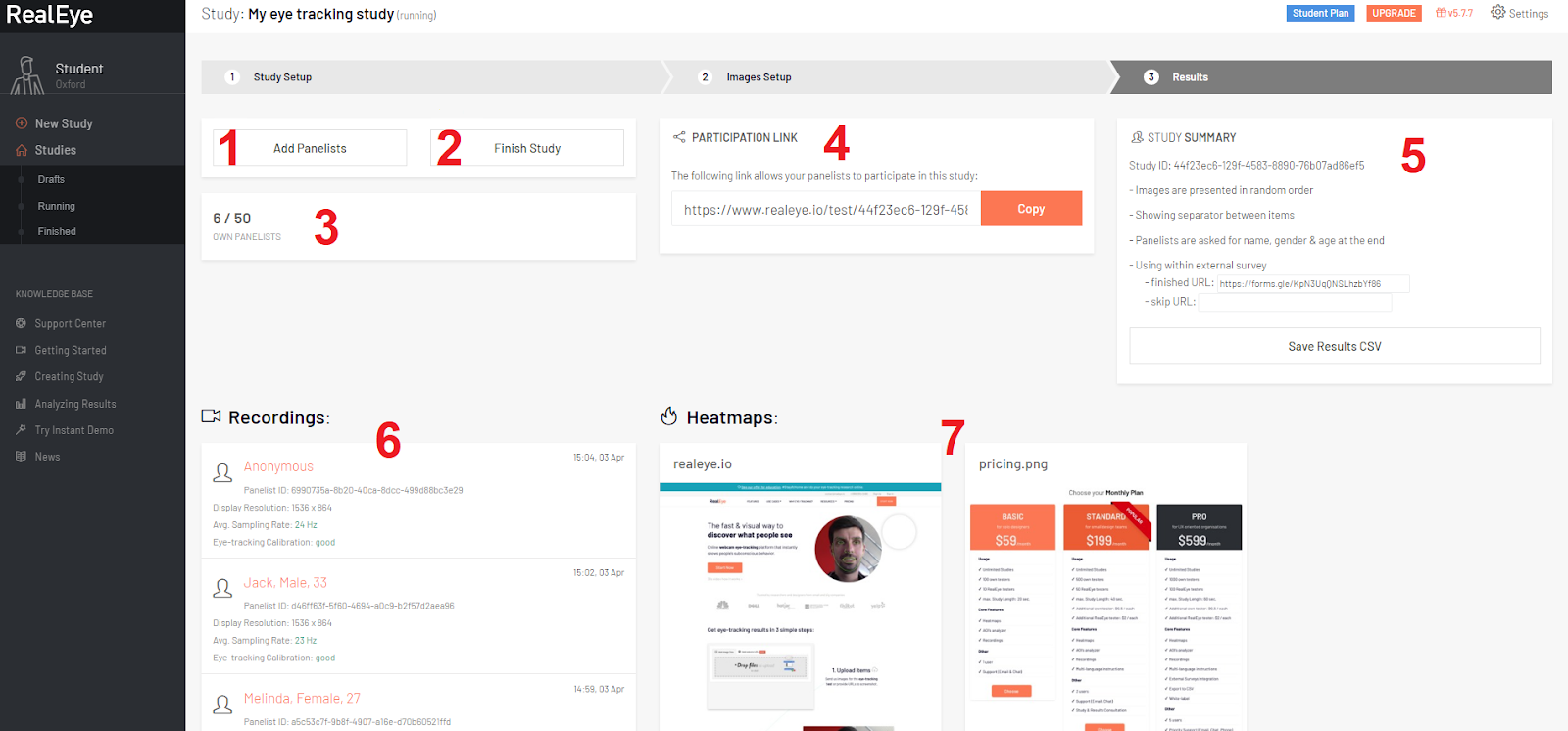
Task: Open Support Center link
Action: click(70, 323)
